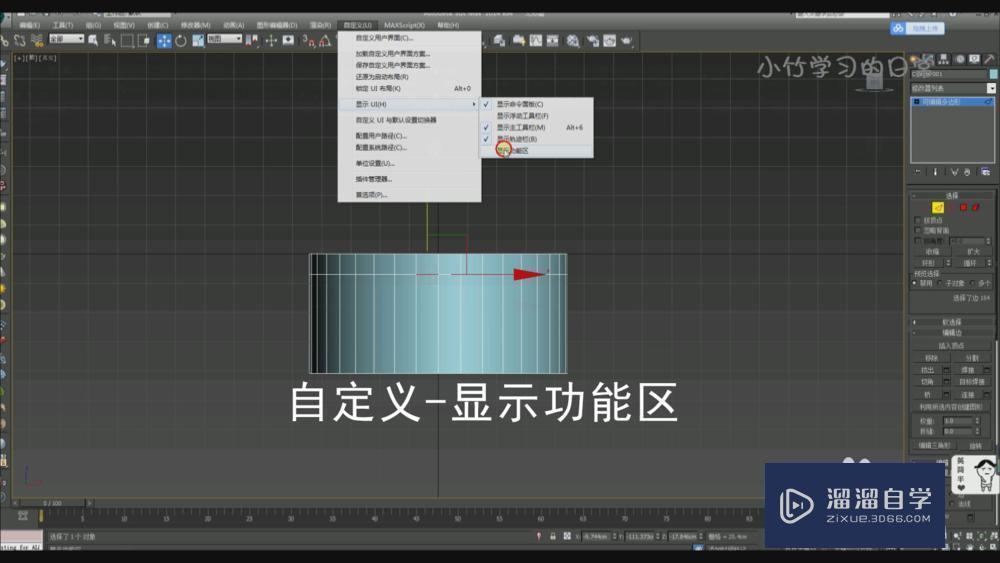The height and width of the screenshot is (563, 1000).
Task: Collapse the 编辑边 rollout
Action: point(952,333)
